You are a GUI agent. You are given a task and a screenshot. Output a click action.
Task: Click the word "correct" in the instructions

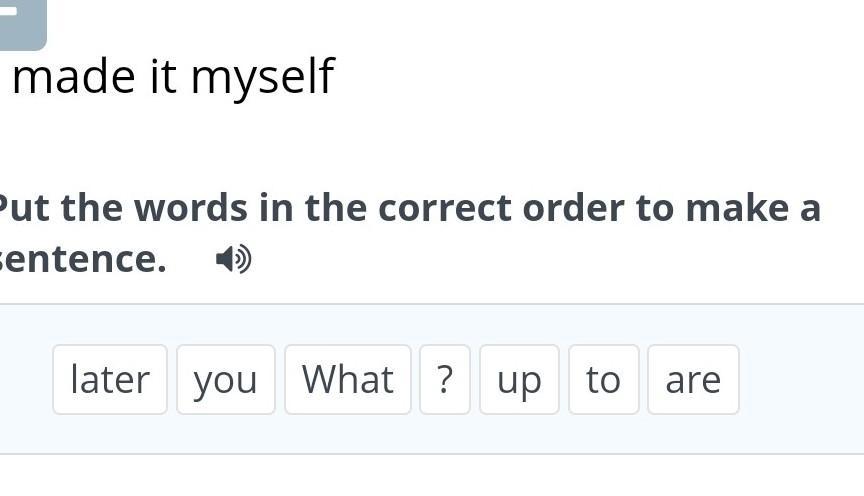(x=445, y=208)
